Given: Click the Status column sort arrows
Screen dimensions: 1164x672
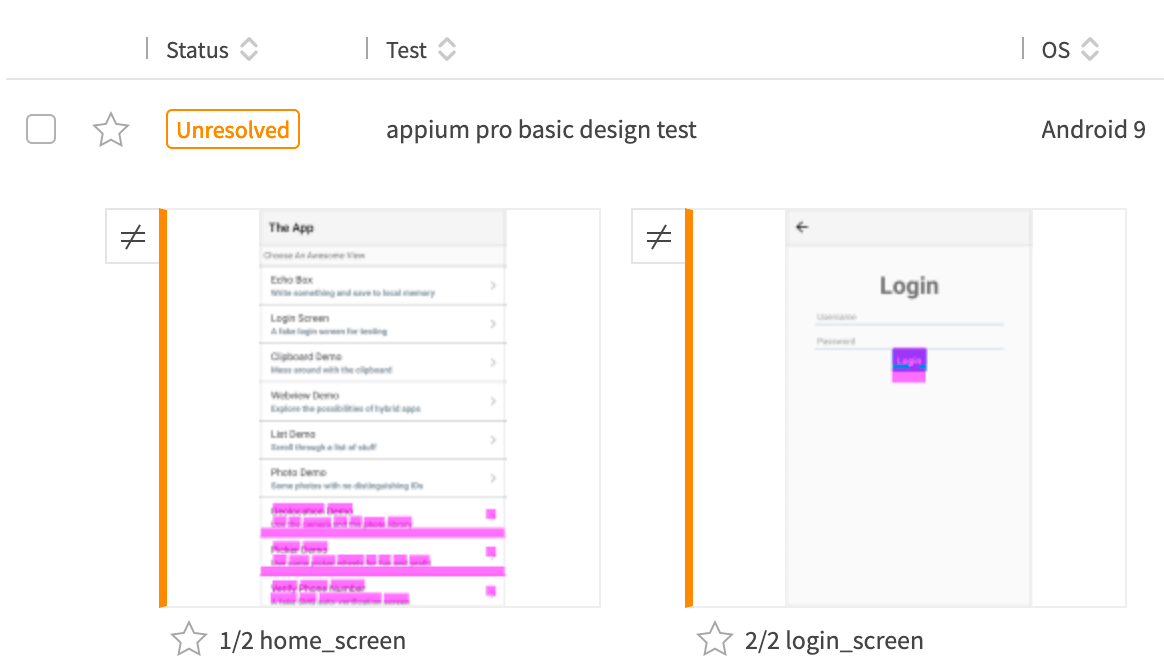Looking at the screenshot, I should tap(248, 49).
